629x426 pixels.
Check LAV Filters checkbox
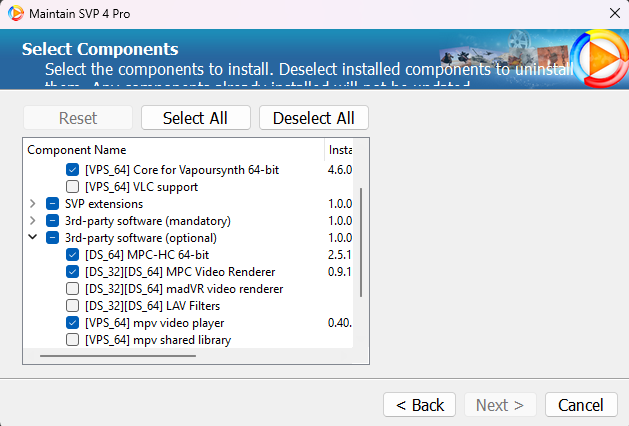(73, 306)
